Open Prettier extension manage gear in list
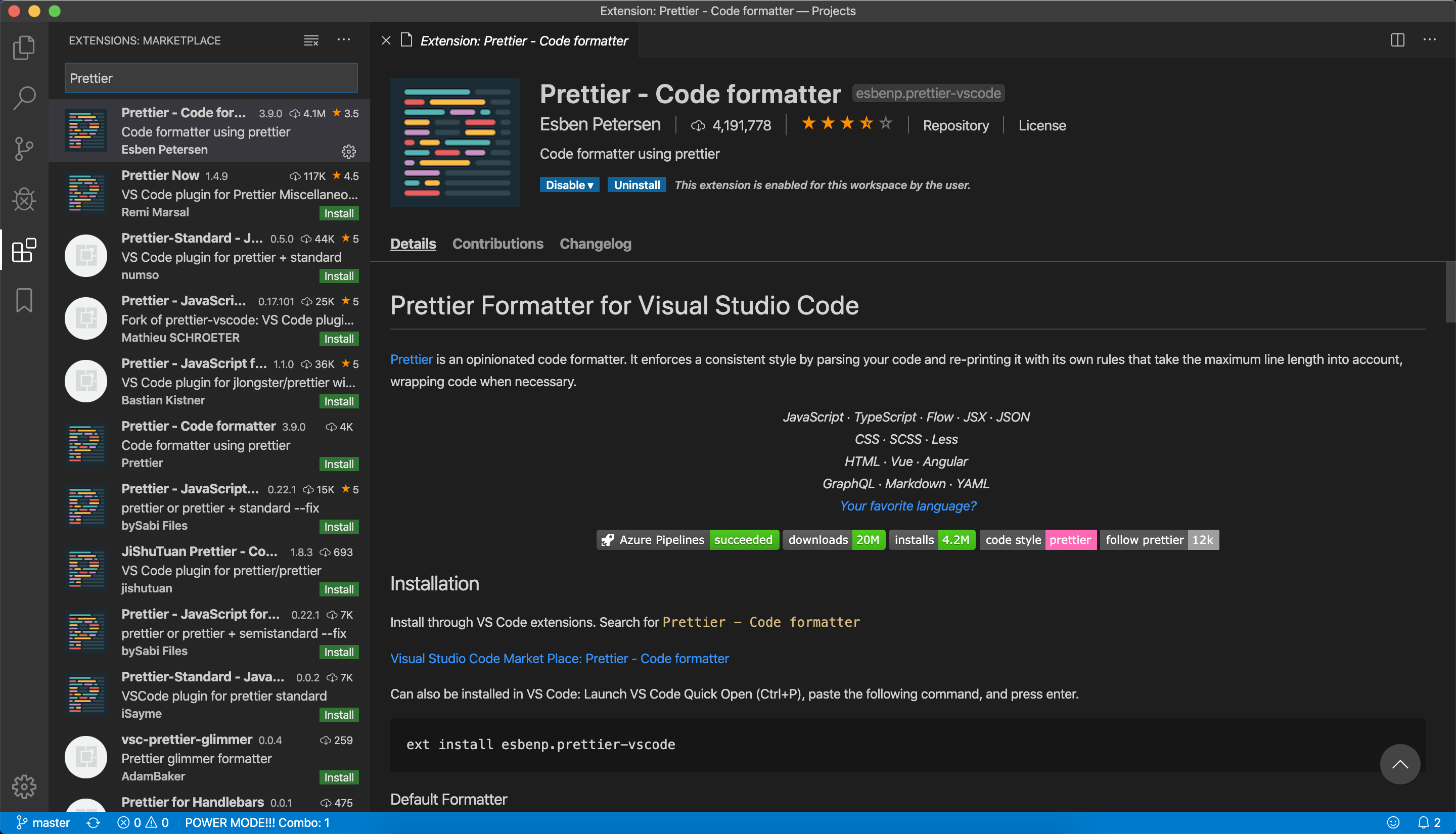 (x=348, y=151)
